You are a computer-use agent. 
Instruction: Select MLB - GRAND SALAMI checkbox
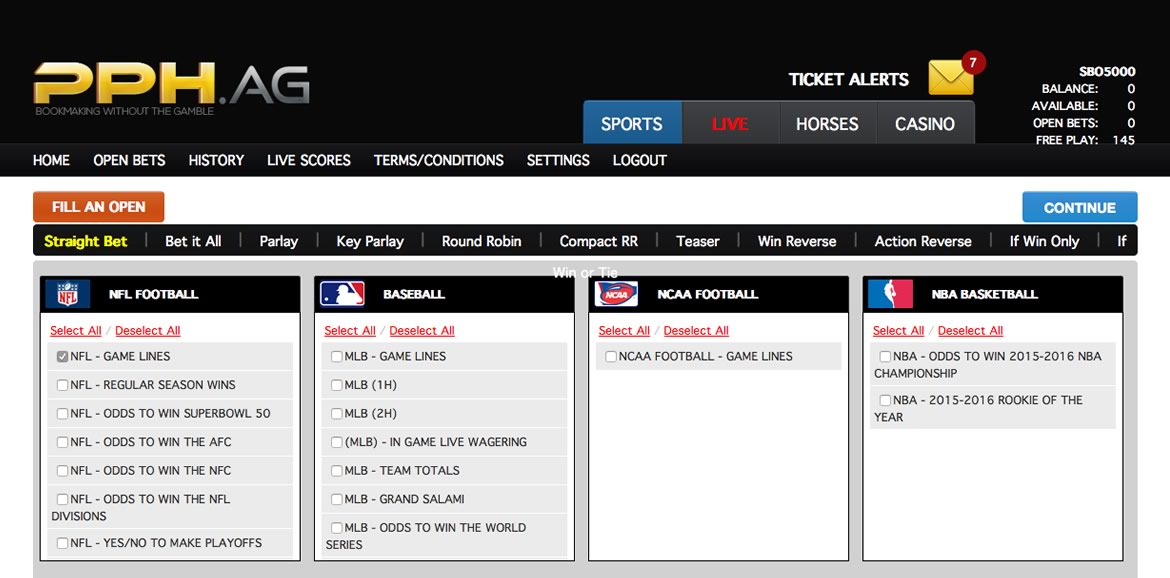pyautogui.click(x=337, y=499)
